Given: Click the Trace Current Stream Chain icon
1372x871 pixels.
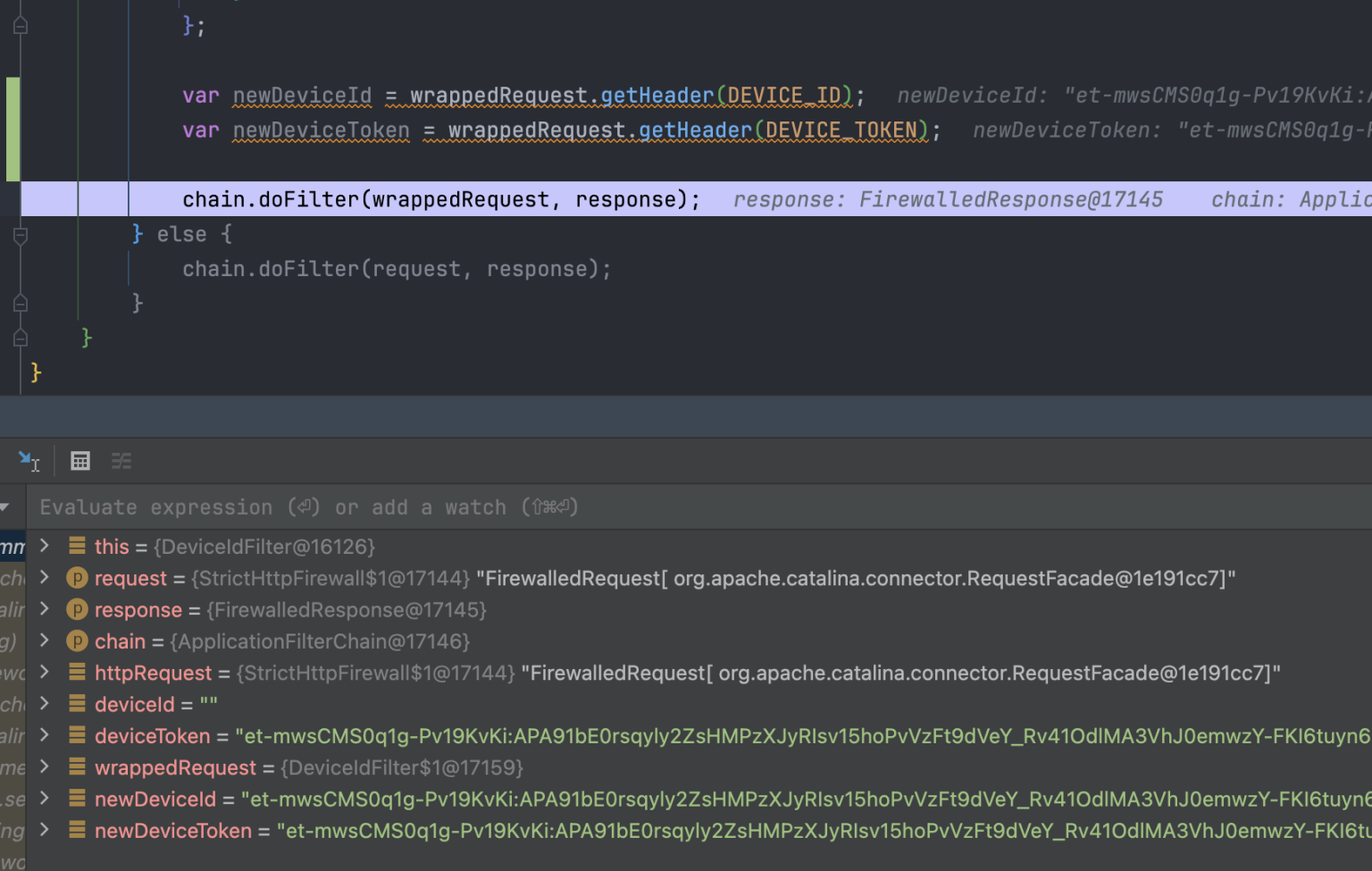Looking at the screenshot, I should pyautogui.click(x=121, y=461).
